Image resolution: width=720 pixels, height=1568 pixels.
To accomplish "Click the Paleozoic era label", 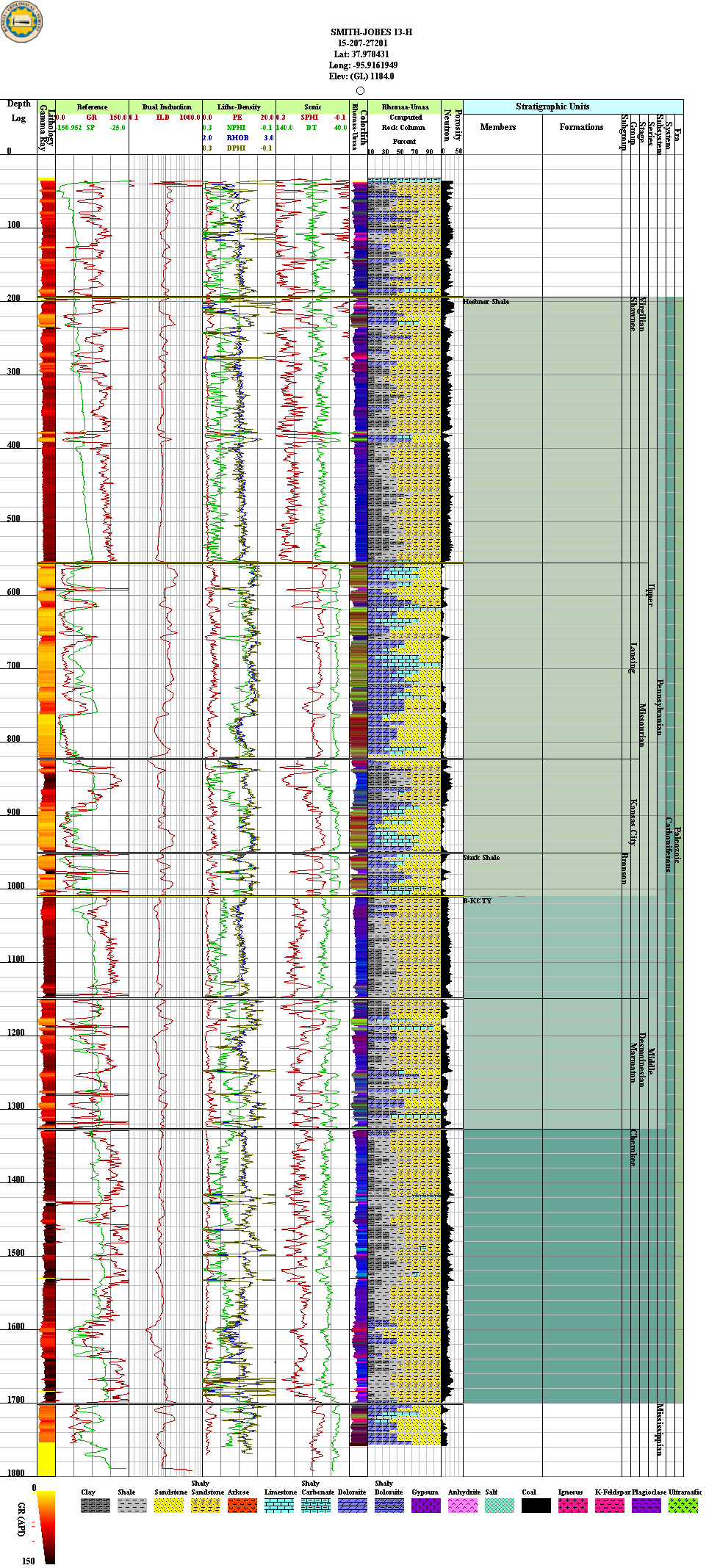I will coord(677,845).
